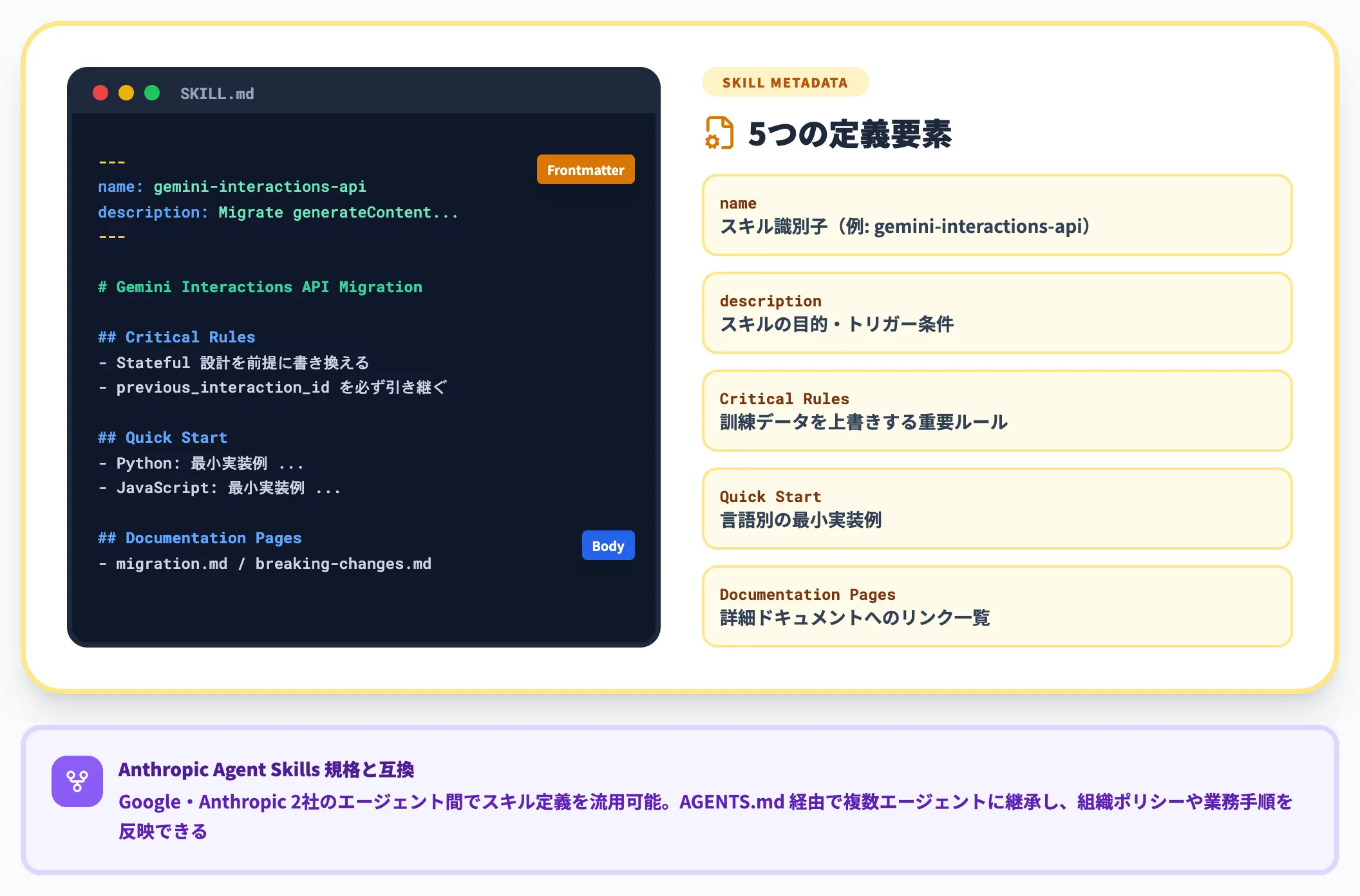Click the yellow minimize dot of SKILL.md window

pos(126,93)
